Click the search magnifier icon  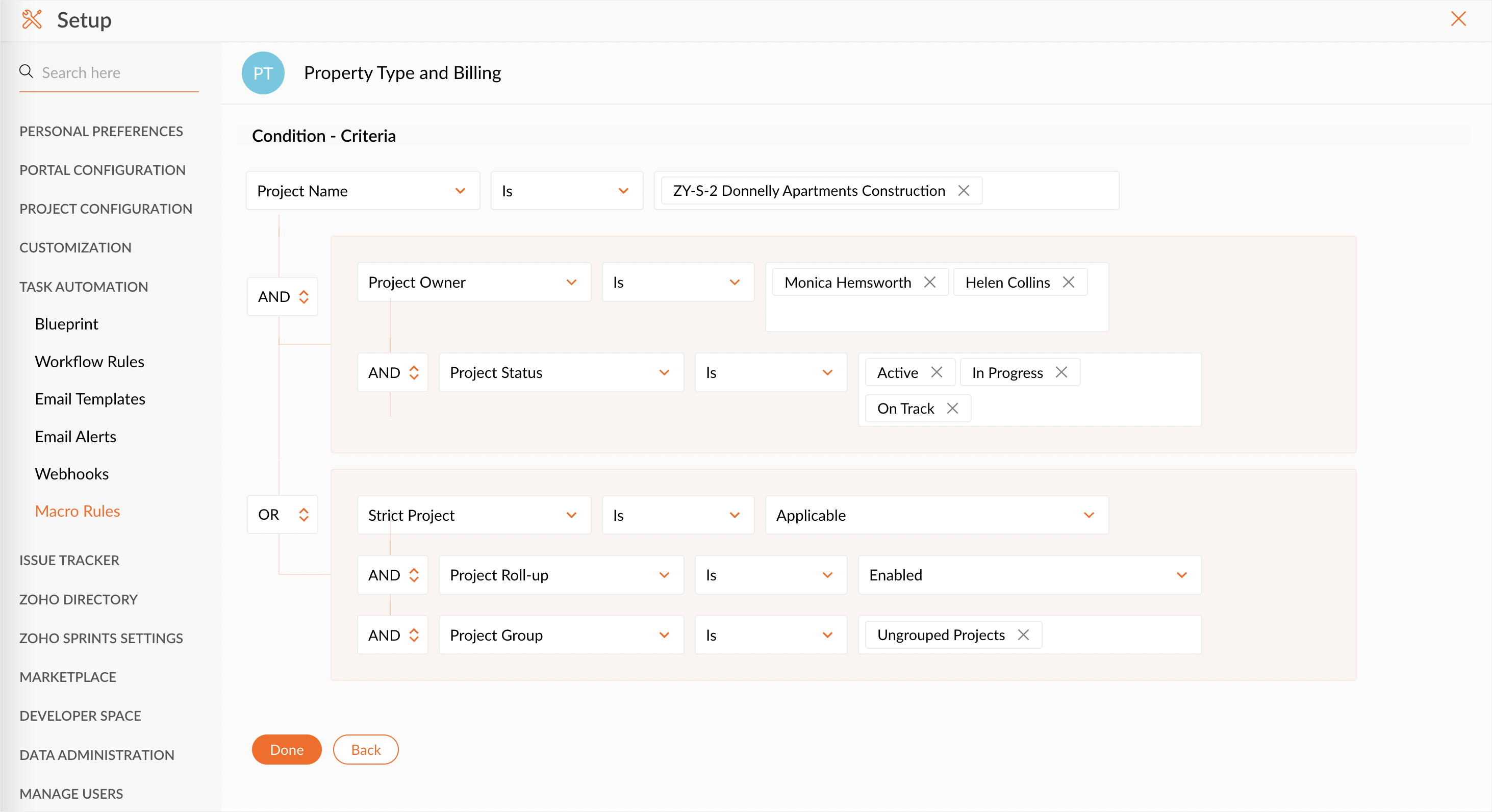(x=26, y=71)
